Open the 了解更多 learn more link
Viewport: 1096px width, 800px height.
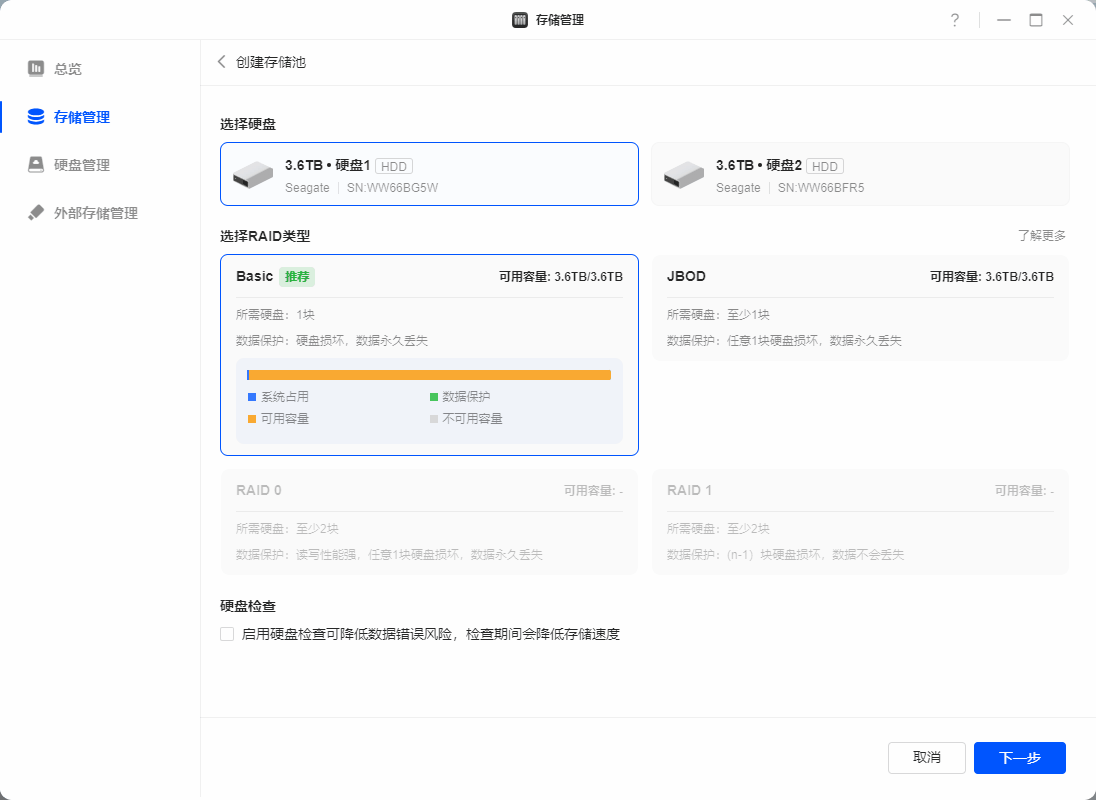(x=1042, y=236)
